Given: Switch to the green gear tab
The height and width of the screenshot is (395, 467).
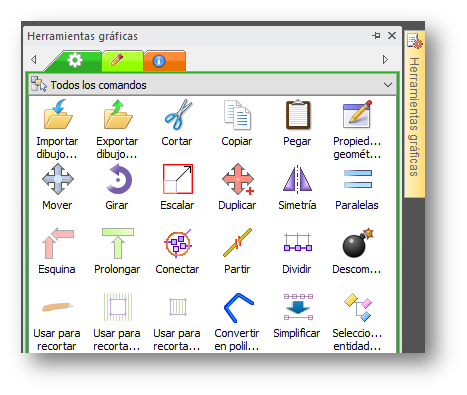Looking at the screenshot, I should (x=75, y=61).
